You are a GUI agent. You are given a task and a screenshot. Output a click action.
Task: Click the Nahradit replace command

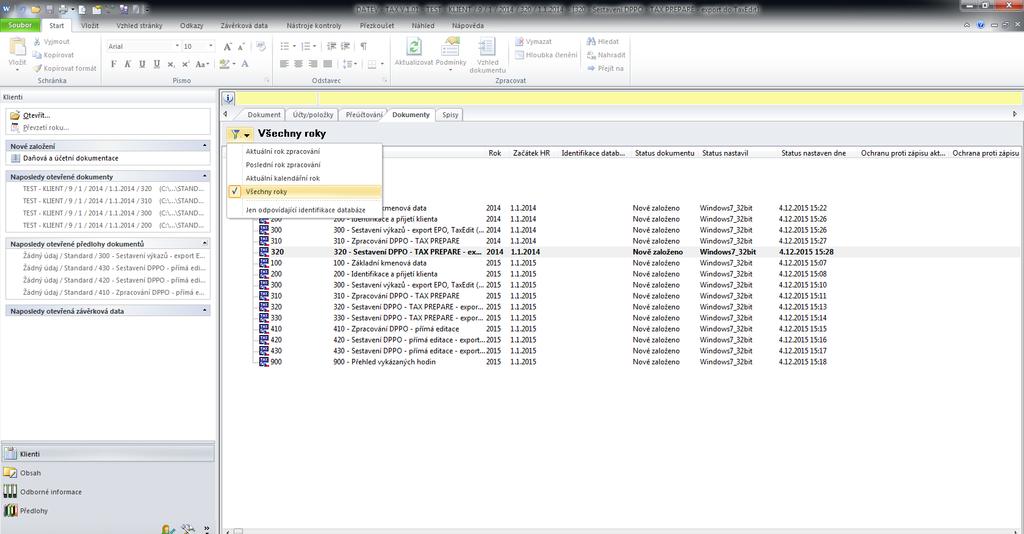click(x=606, y=55)
